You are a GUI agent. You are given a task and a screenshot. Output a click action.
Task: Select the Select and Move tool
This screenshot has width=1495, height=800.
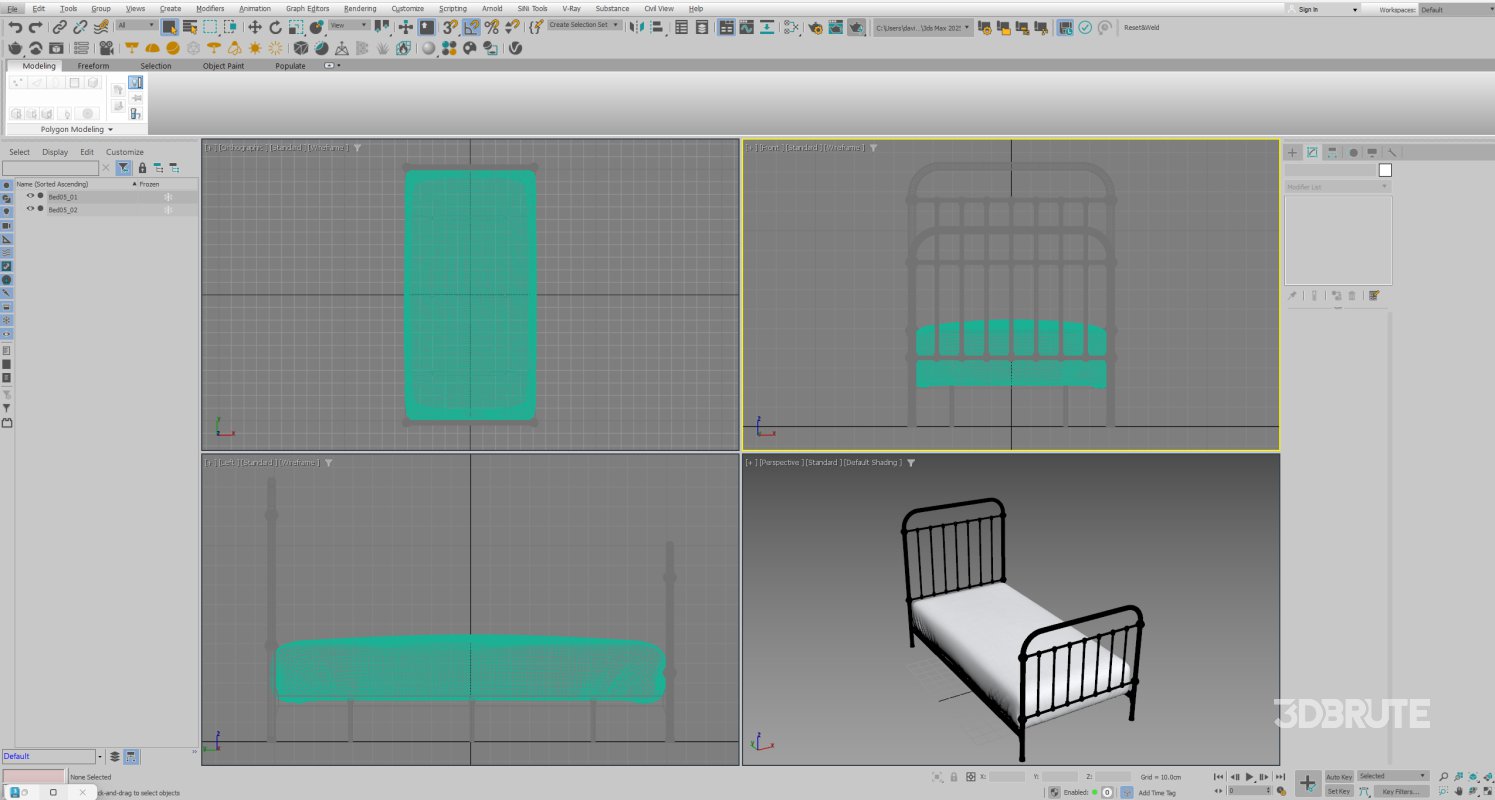(x=255, y=28)
